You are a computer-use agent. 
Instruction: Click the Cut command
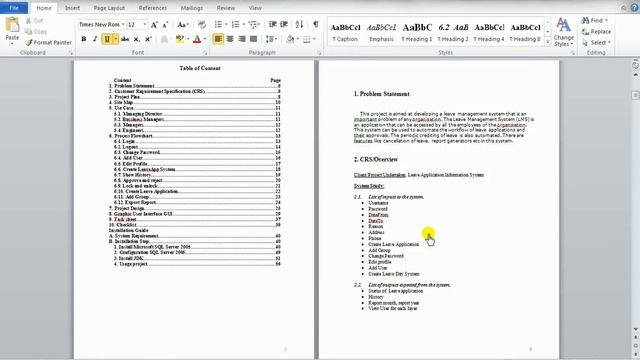[x=34, y=20]
